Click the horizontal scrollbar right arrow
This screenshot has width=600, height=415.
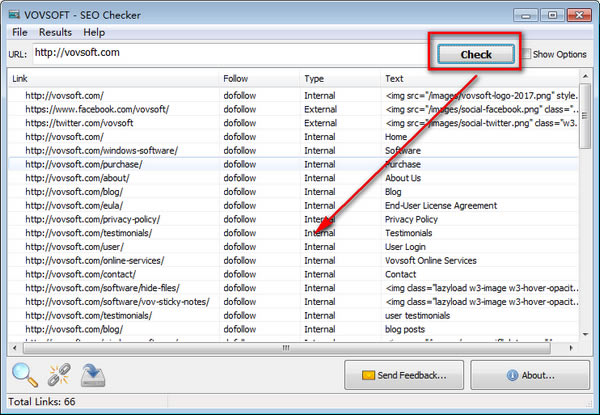[571, 348]
